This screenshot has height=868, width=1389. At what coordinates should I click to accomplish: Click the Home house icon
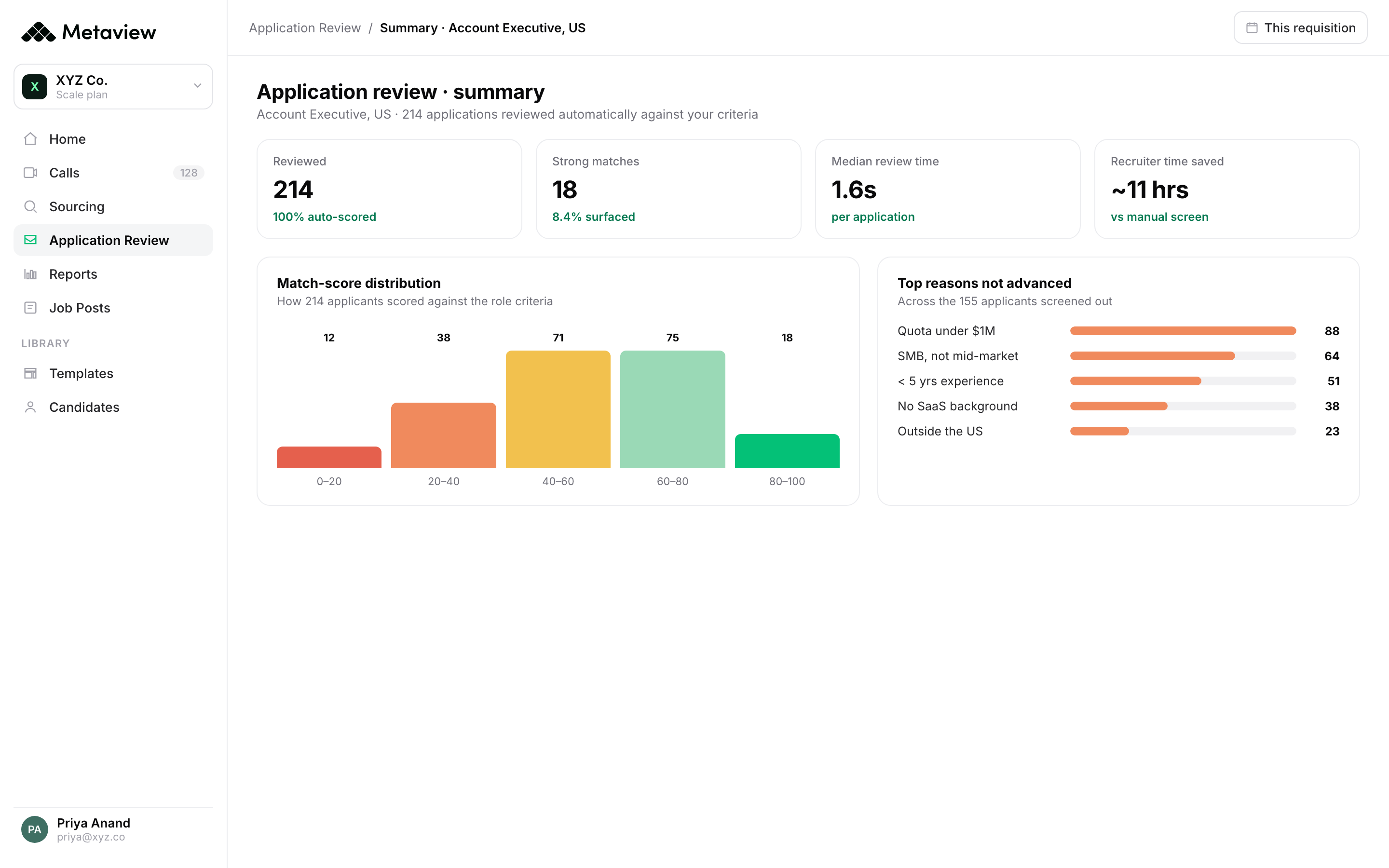pos(30,139)
